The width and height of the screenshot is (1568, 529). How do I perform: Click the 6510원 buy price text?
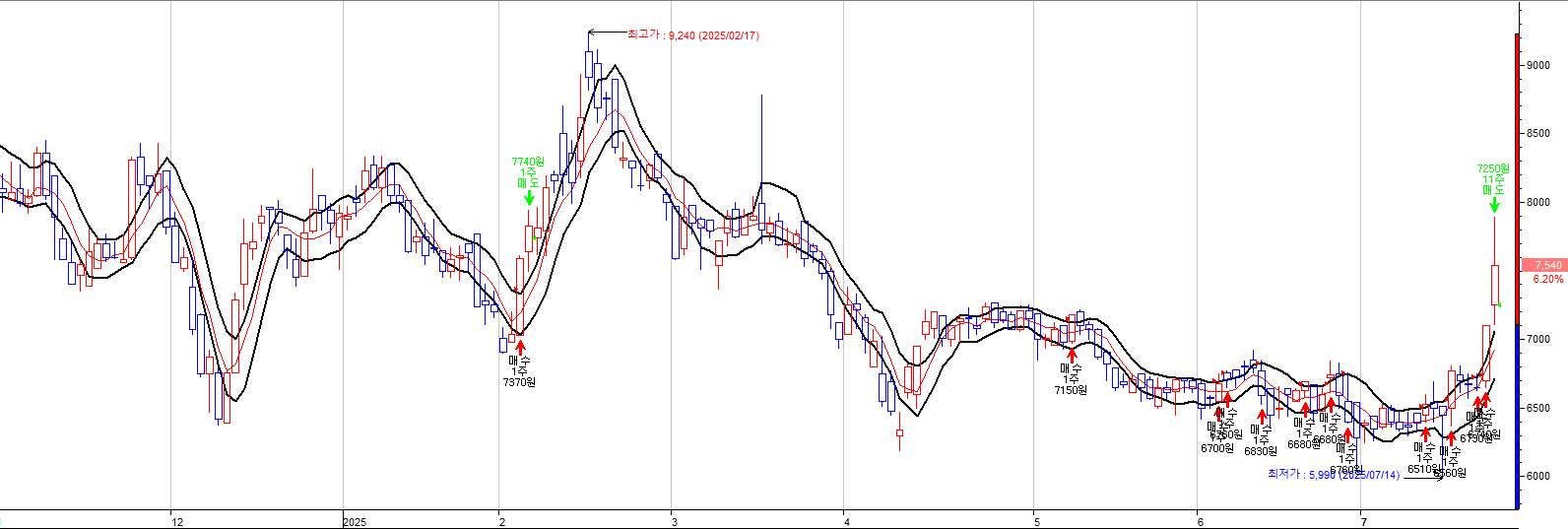click(x=1424, y=469)
